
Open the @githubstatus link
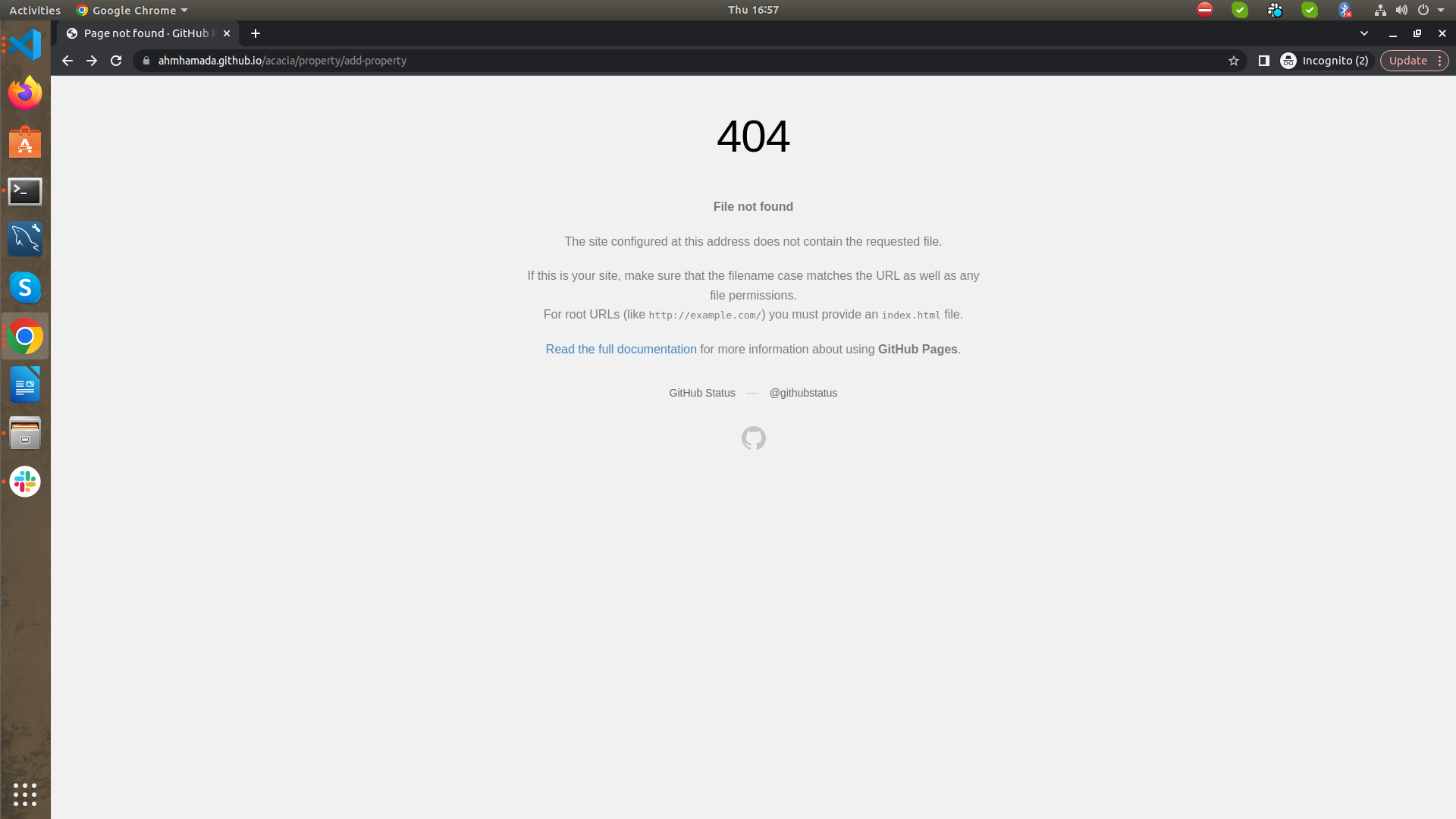tap(803, 393)
